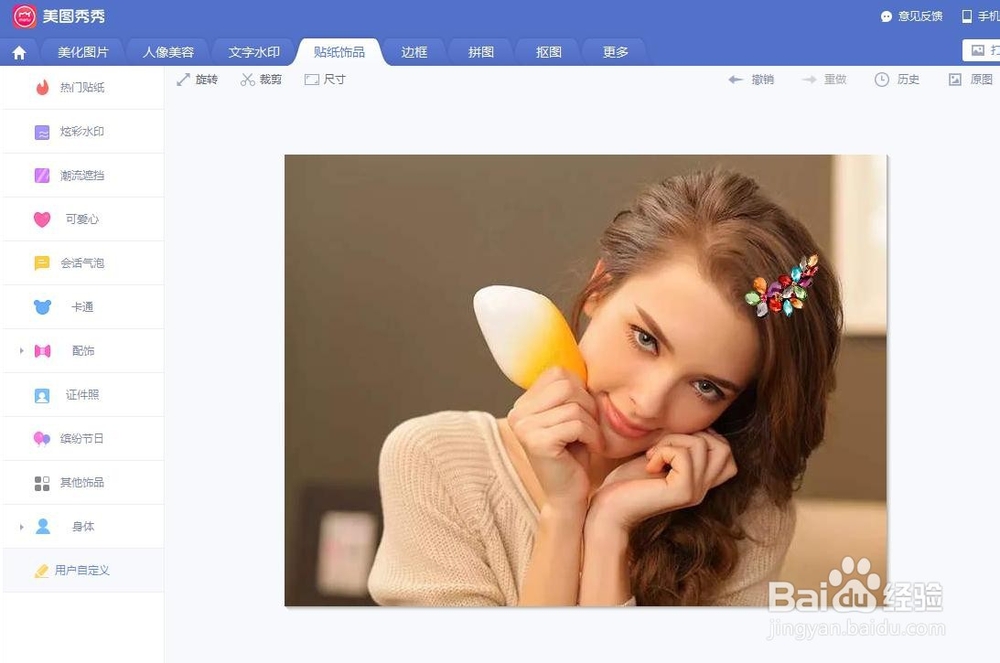Go to the home page icon

(x=19, y=53)
